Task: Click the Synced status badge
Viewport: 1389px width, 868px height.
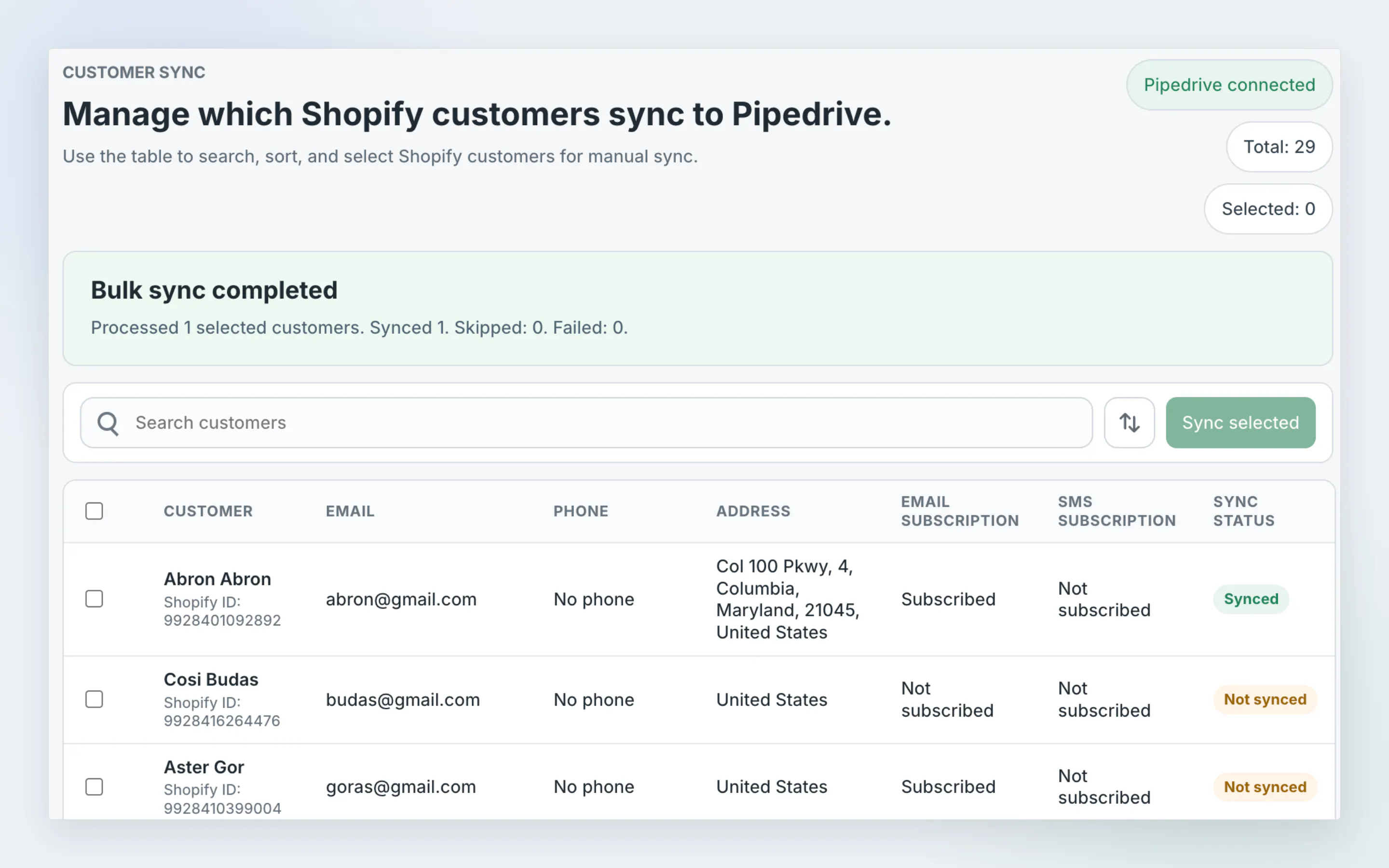Action: [x=1251, y=599]
